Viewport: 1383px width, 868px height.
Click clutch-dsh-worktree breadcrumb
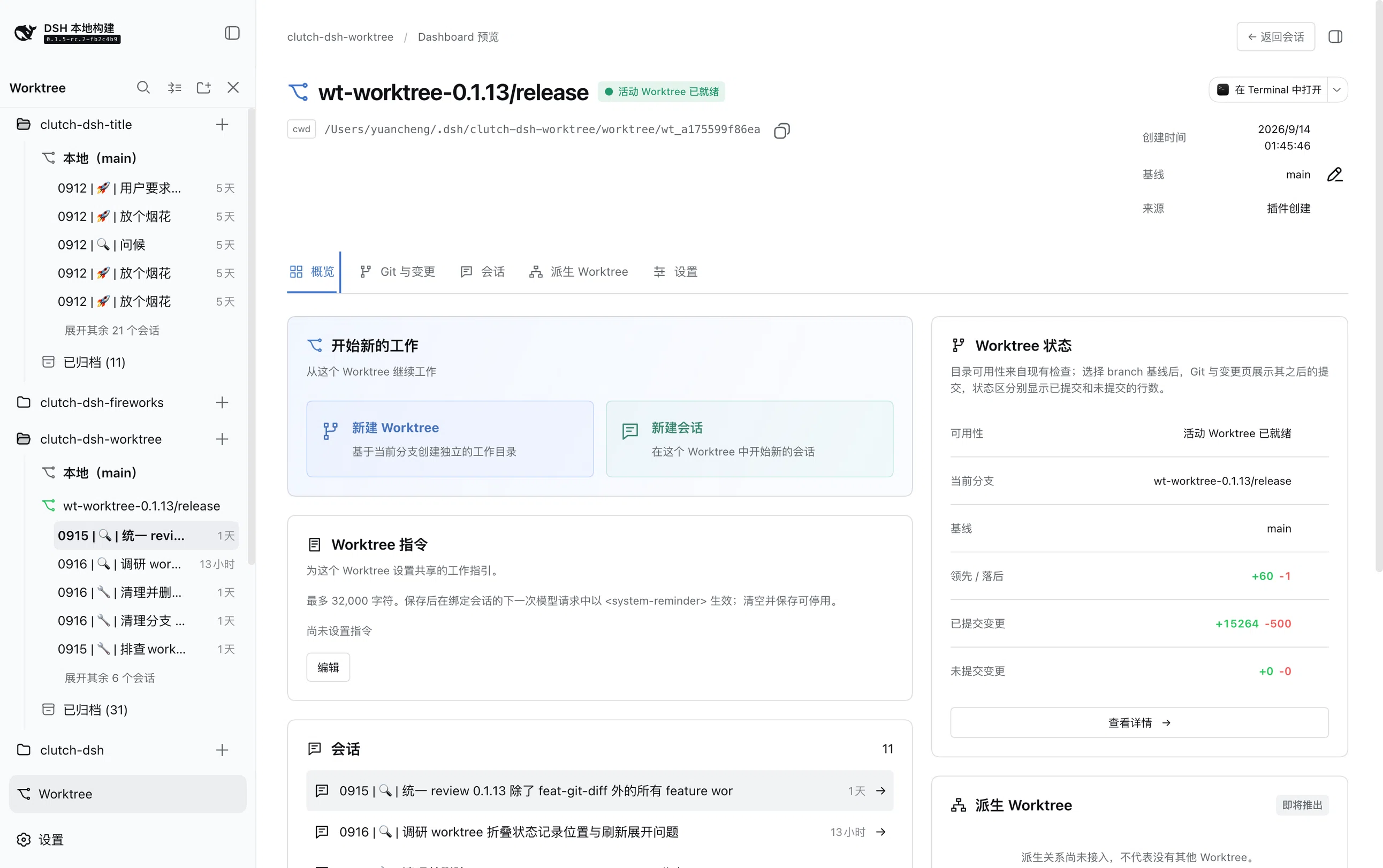(340, 37)
